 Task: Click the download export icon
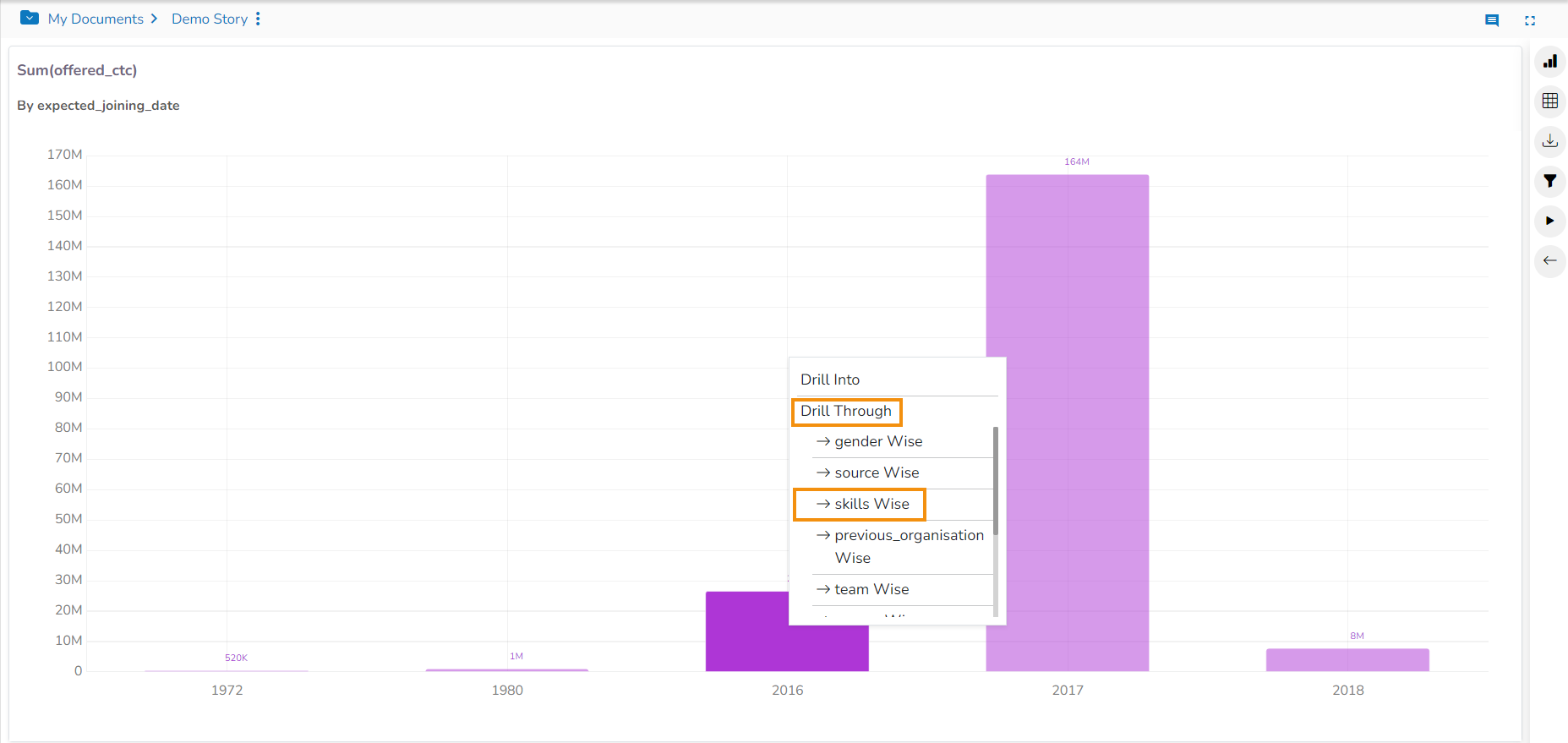pos(1549,141)
